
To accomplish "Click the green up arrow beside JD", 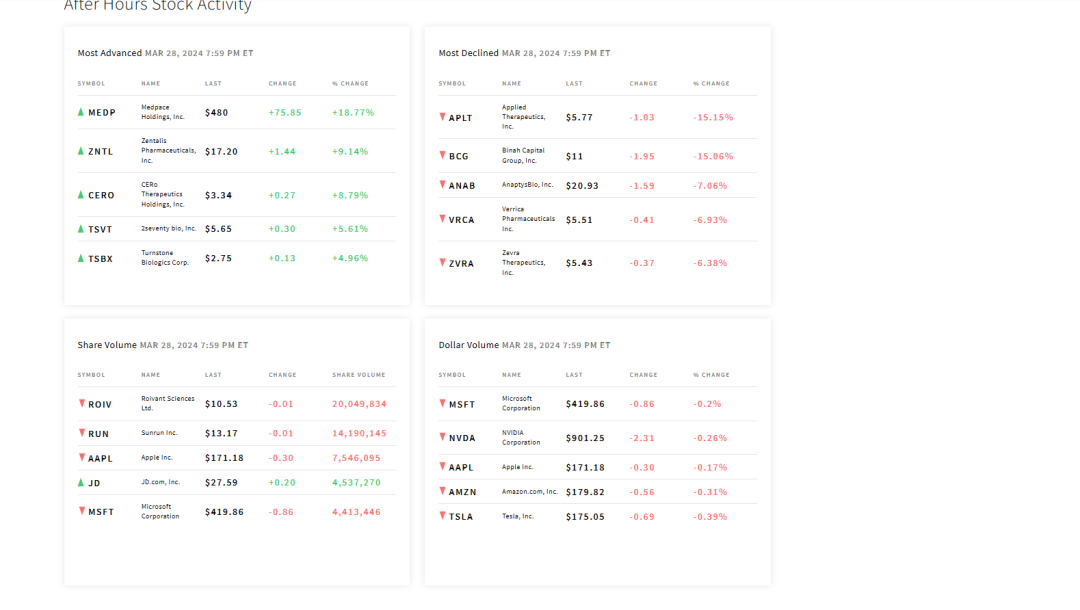I will 81,482.
